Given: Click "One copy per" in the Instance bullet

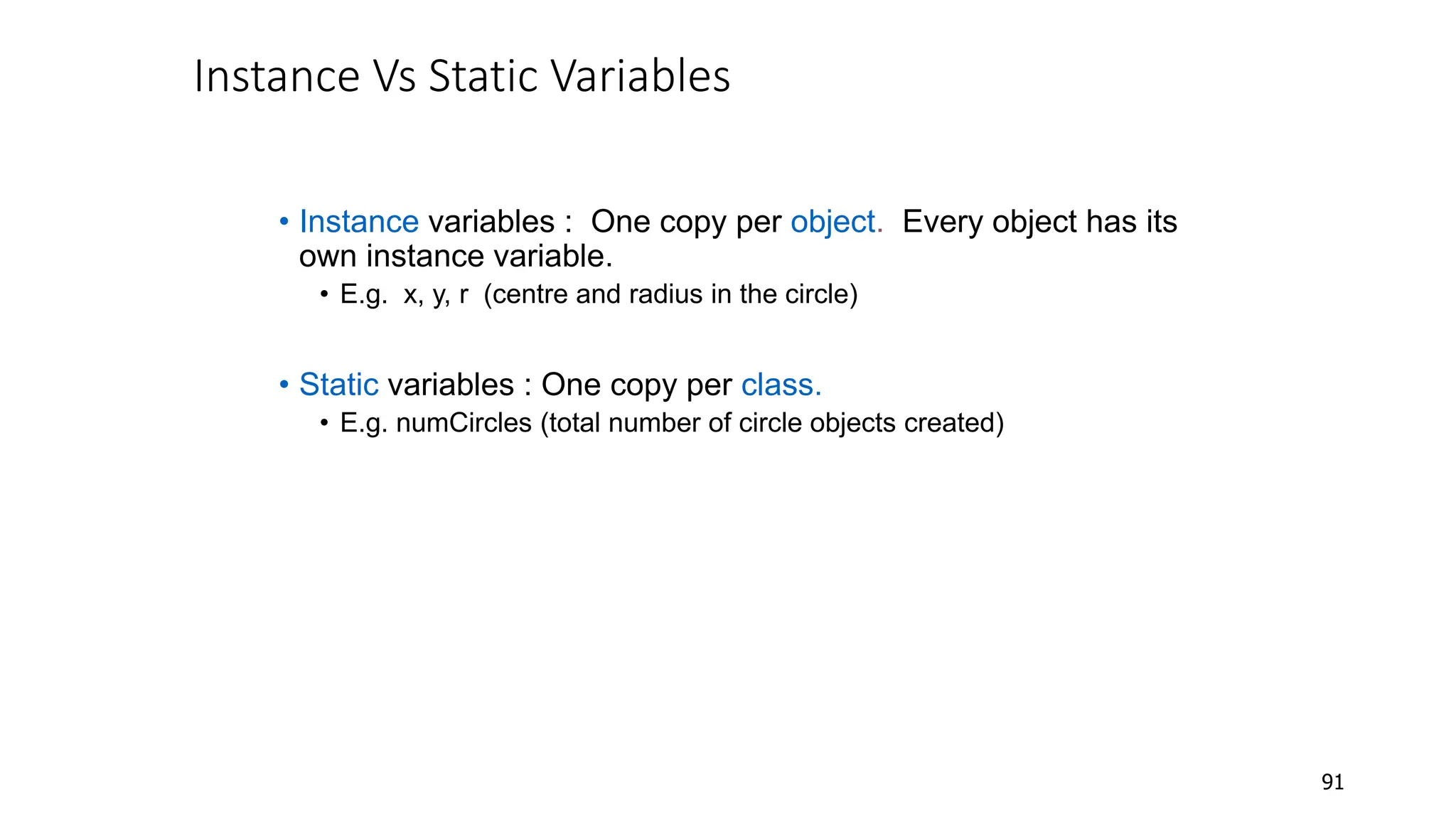Looking at the screenshot, I should (686, 222).
